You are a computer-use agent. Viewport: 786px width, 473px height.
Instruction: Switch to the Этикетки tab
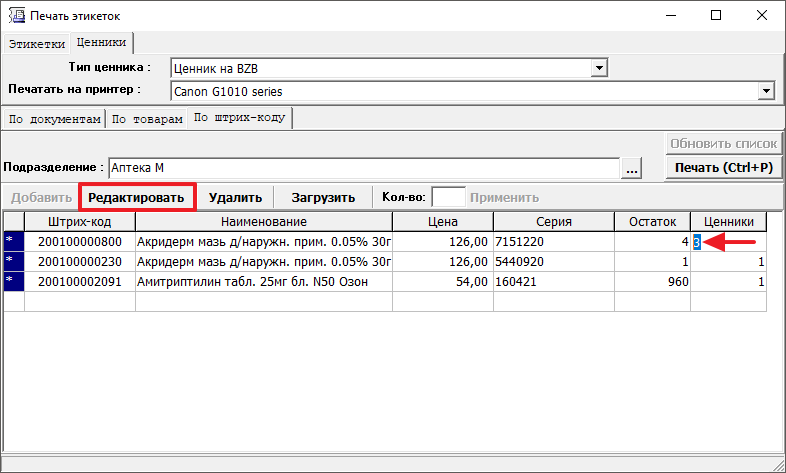(x=37, y=44)
